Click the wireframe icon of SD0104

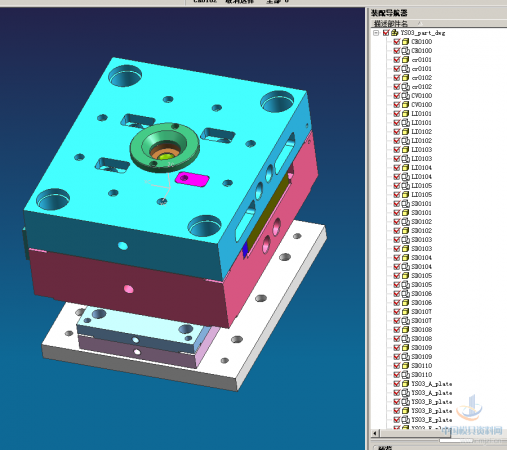click(x=405, y=267)
